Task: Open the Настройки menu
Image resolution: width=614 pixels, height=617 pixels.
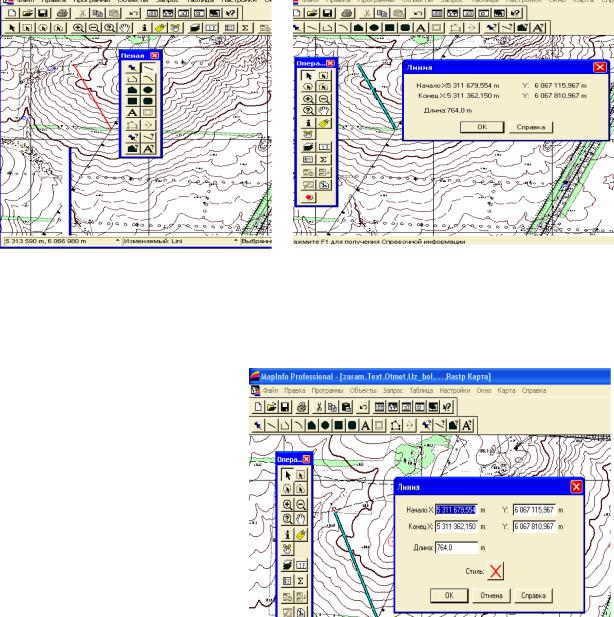Action: coord(455,390)
